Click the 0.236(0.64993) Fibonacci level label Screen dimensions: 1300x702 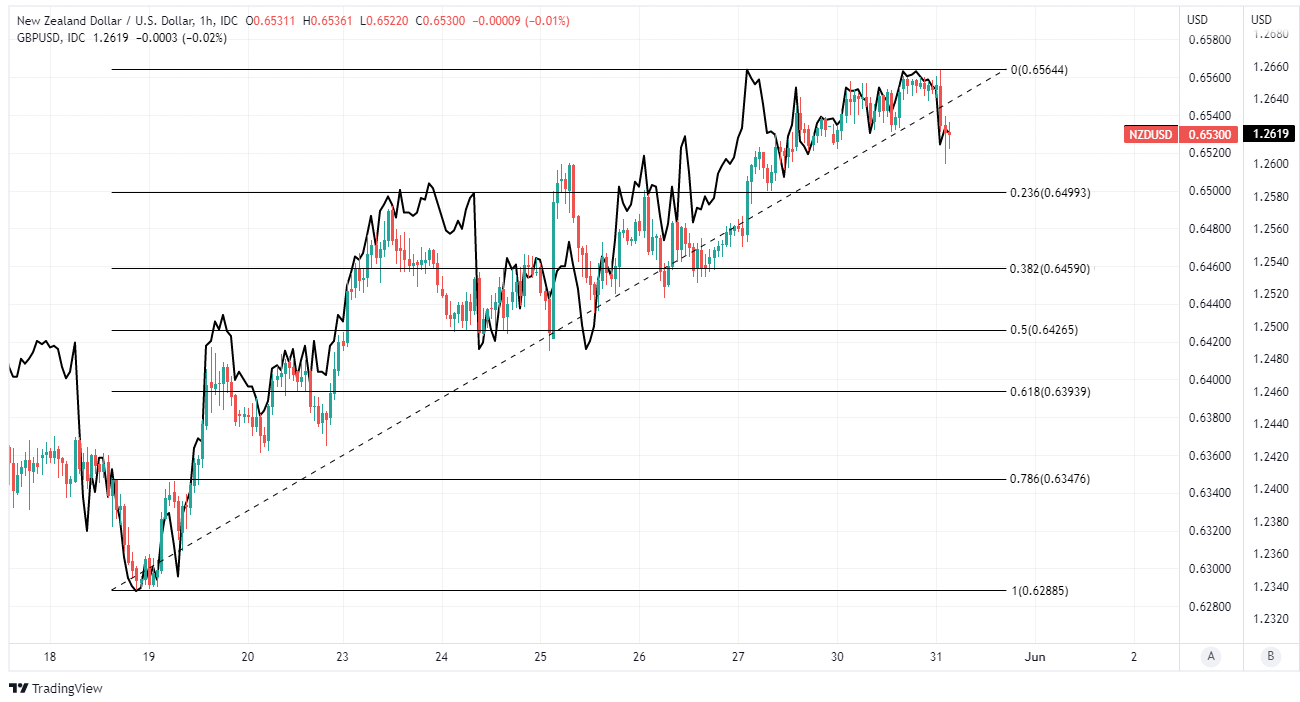tap(1048, 192)
